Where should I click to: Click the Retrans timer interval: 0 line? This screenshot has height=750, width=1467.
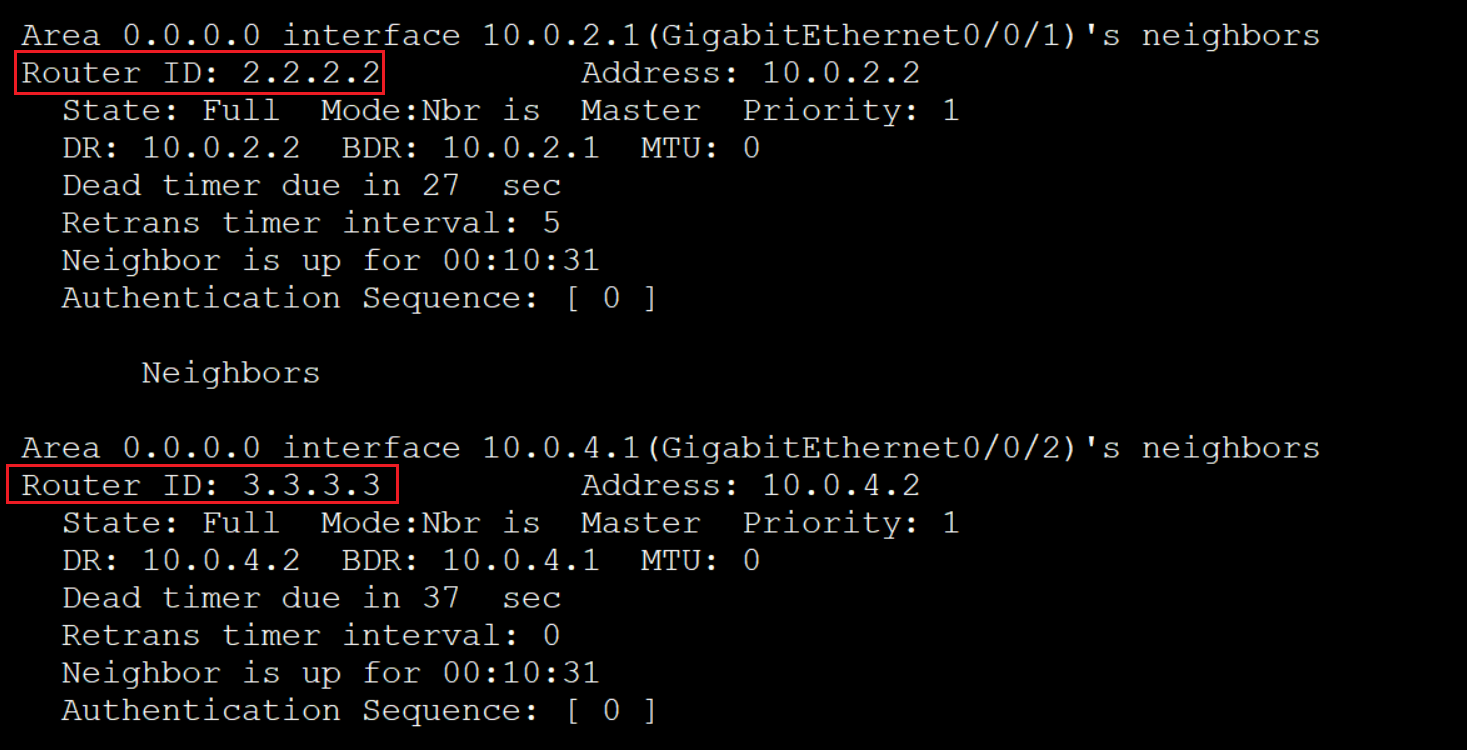point(310,636)
